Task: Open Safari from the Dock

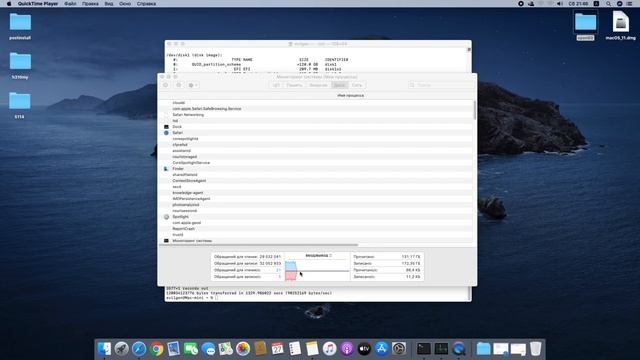Action: (139, 349)
